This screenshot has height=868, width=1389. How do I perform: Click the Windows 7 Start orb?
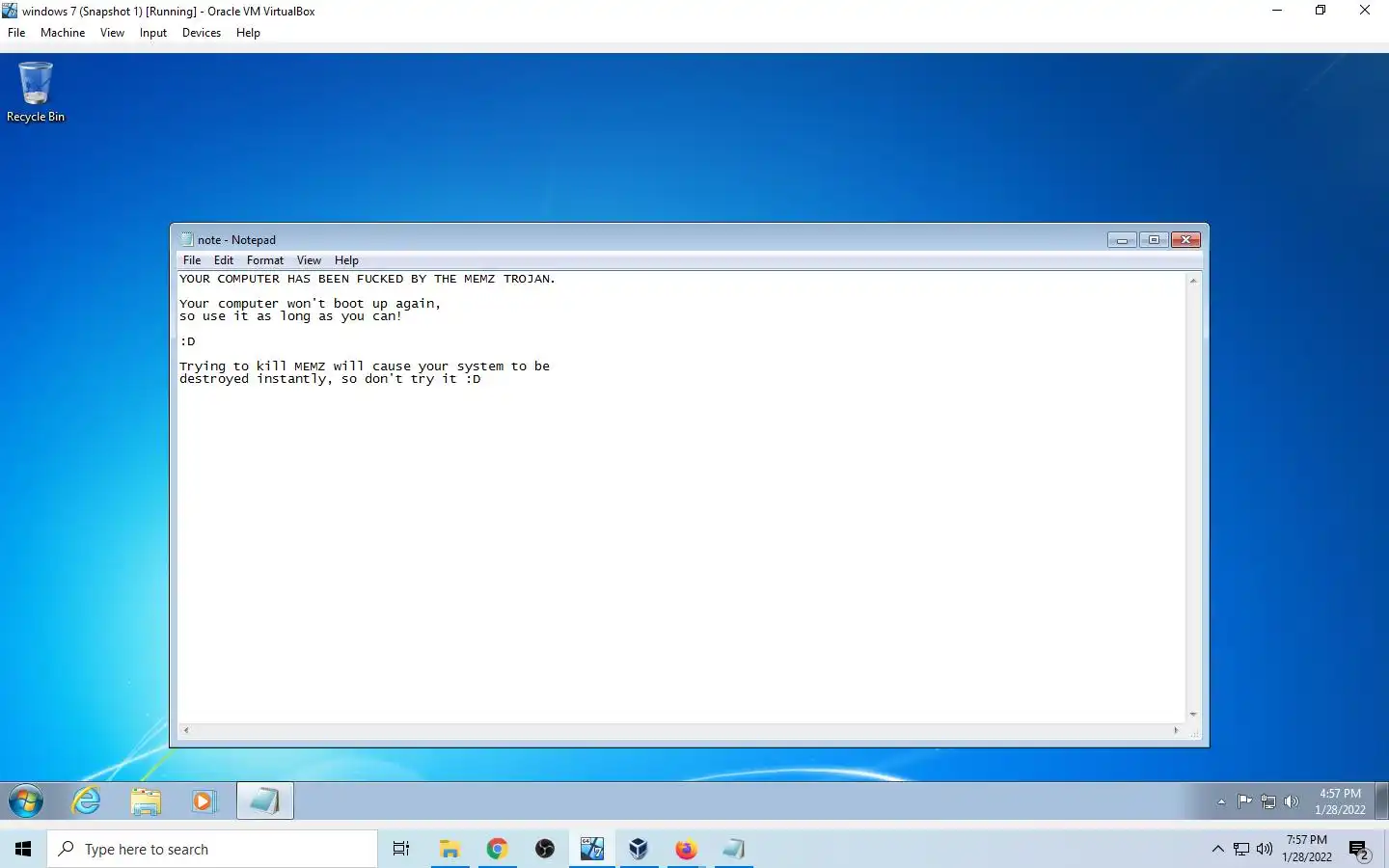pyautogui.click(x=26, y=800)
